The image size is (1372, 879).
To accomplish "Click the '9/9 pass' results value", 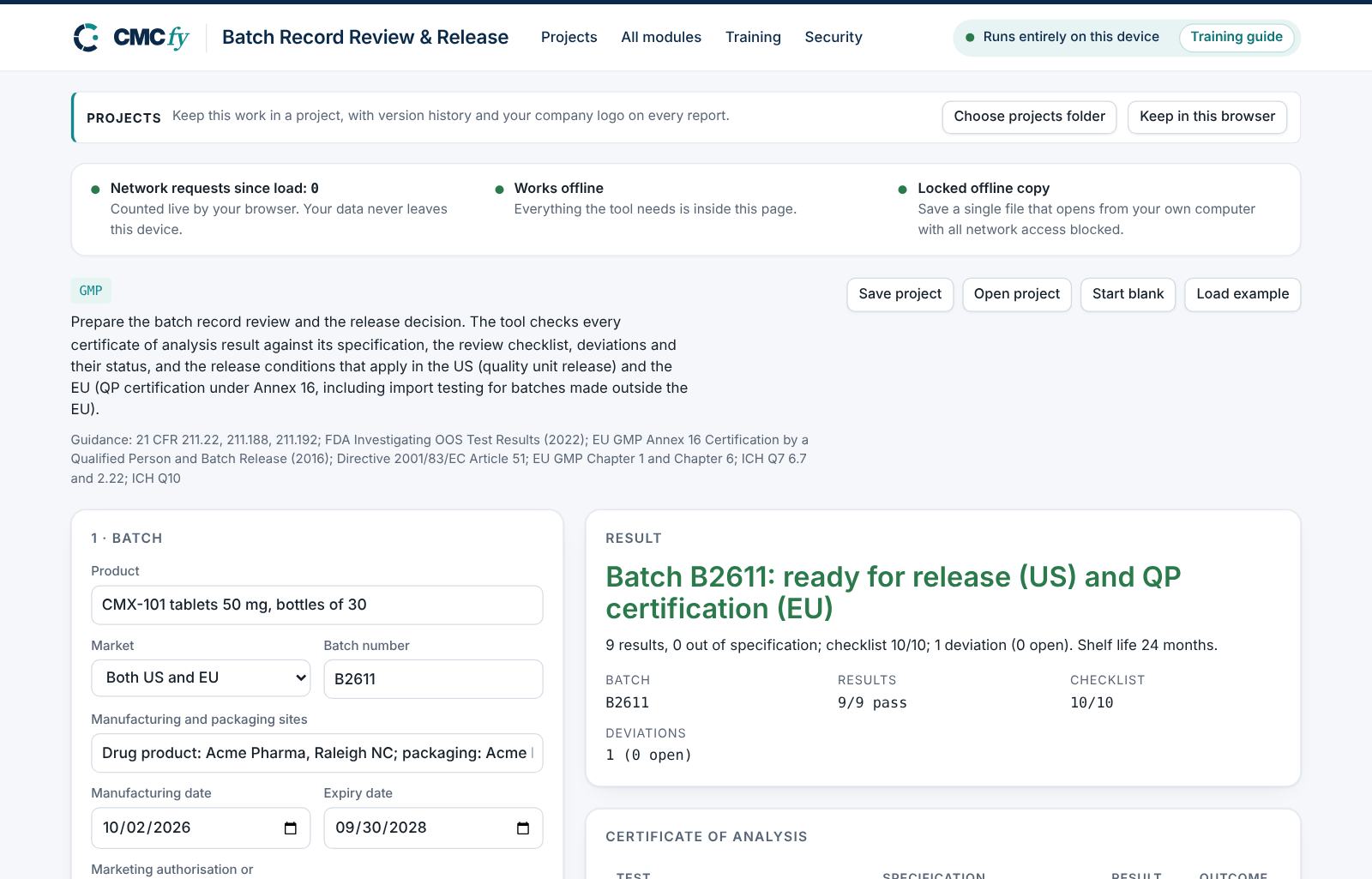I will [x=872, y=702].
